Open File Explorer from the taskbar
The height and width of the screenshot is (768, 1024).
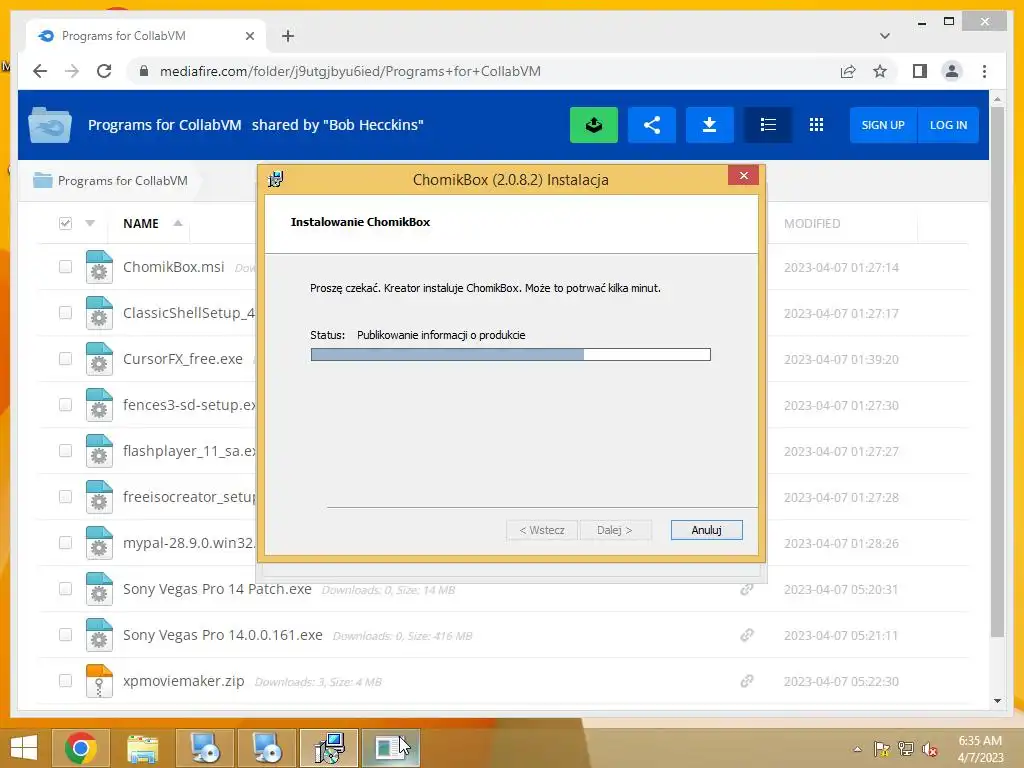142,748
